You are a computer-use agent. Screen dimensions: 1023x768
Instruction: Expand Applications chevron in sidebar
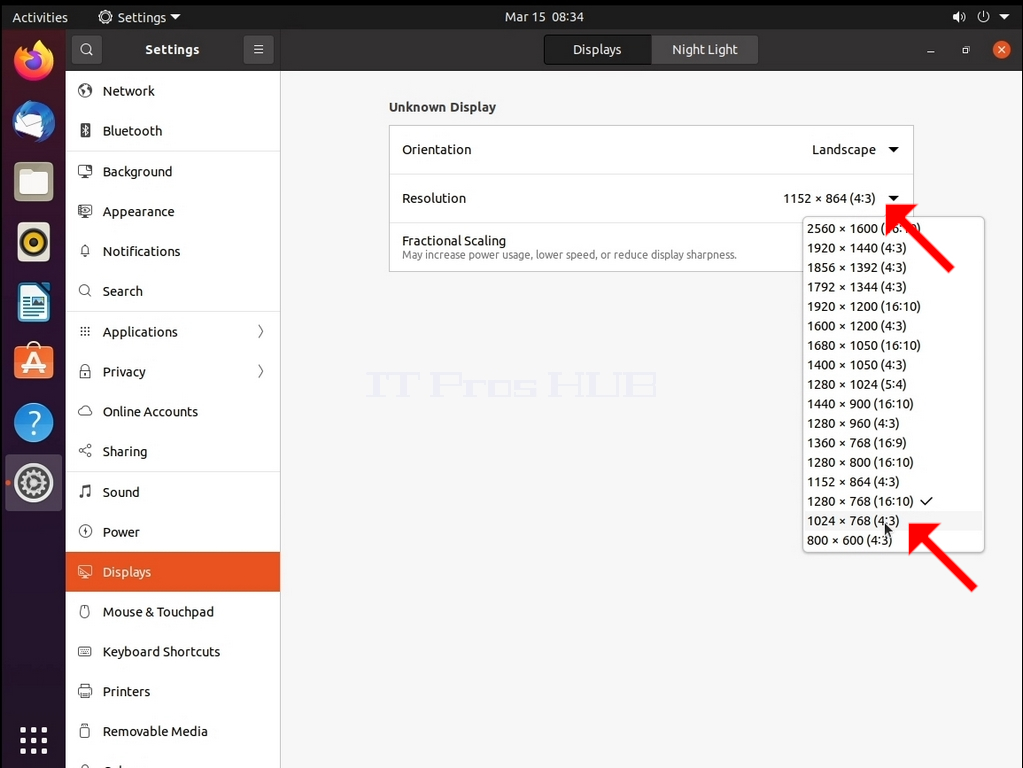[260, 331]
